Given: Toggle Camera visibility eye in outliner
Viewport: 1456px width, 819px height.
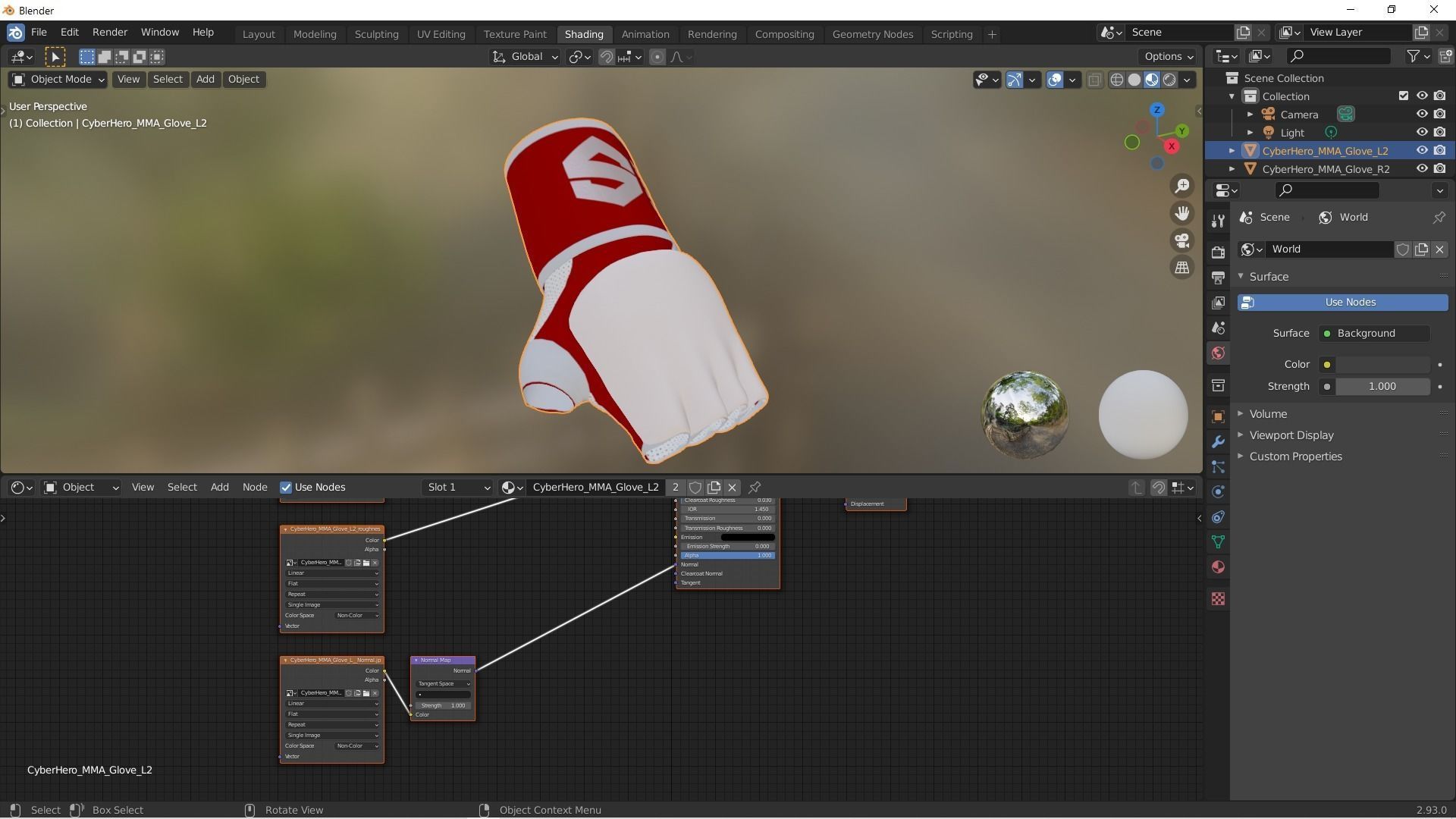Looking at the screenshot, I should 1422,115.
